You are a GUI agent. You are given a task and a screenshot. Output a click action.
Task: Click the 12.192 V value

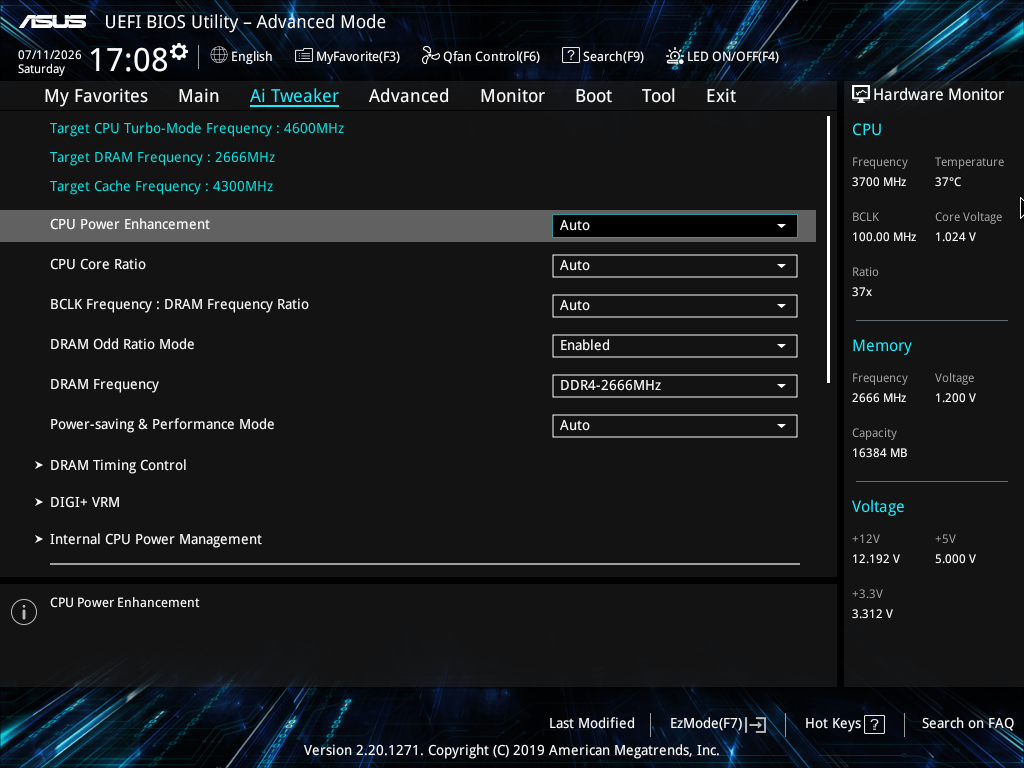point(876,559)
